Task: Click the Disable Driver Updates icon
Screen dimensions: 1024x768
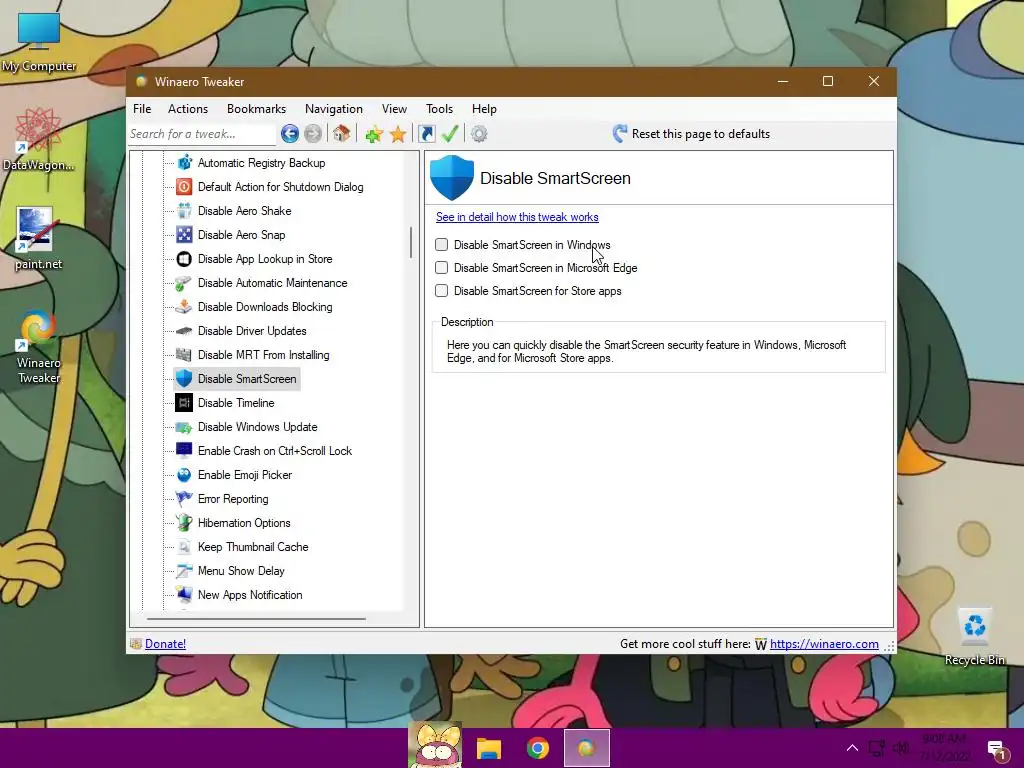Action: pyautogui.click(x=184, y=331)
